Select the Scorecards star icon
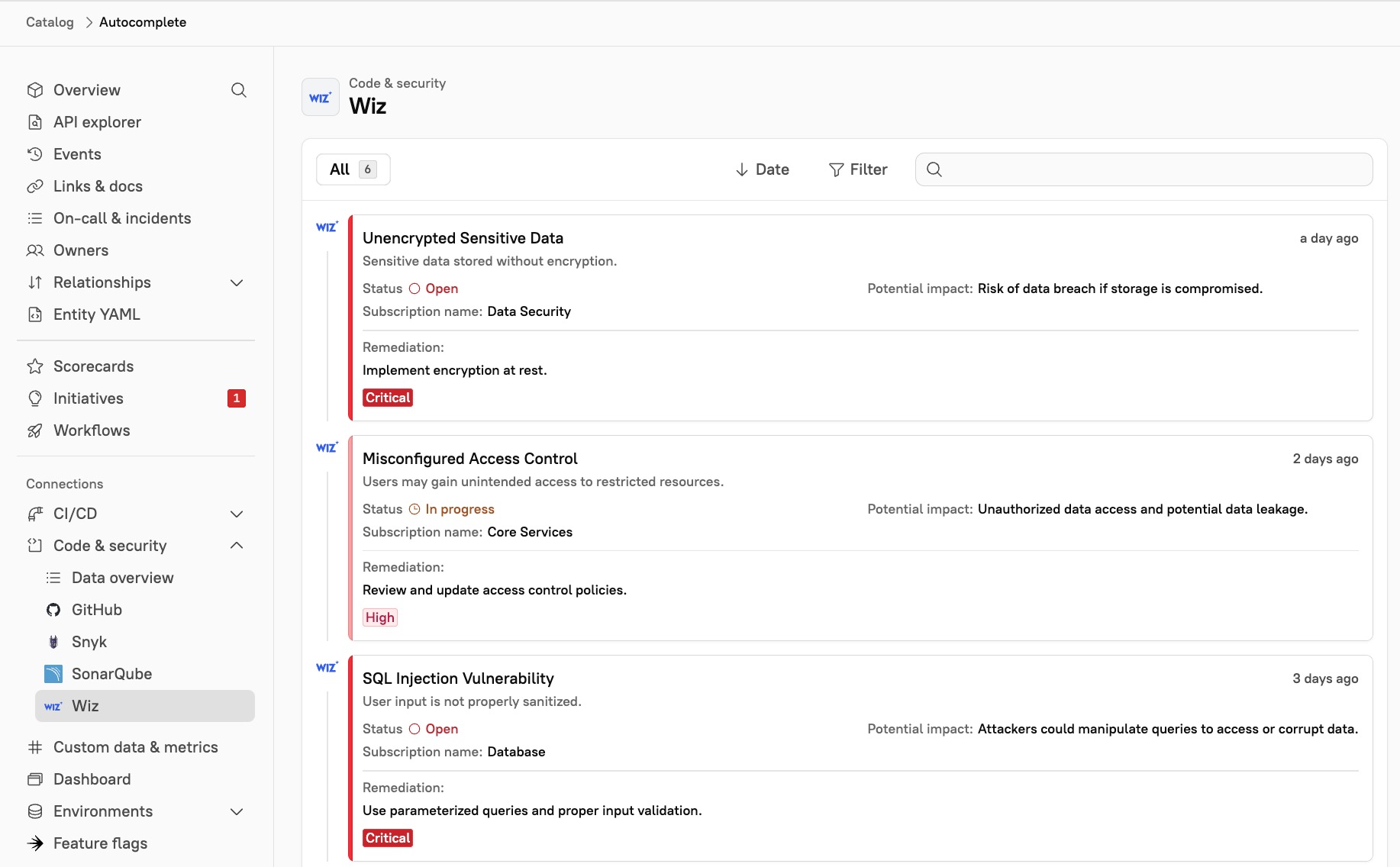Viewport: 1400px width, 867px height. point(35,366)
